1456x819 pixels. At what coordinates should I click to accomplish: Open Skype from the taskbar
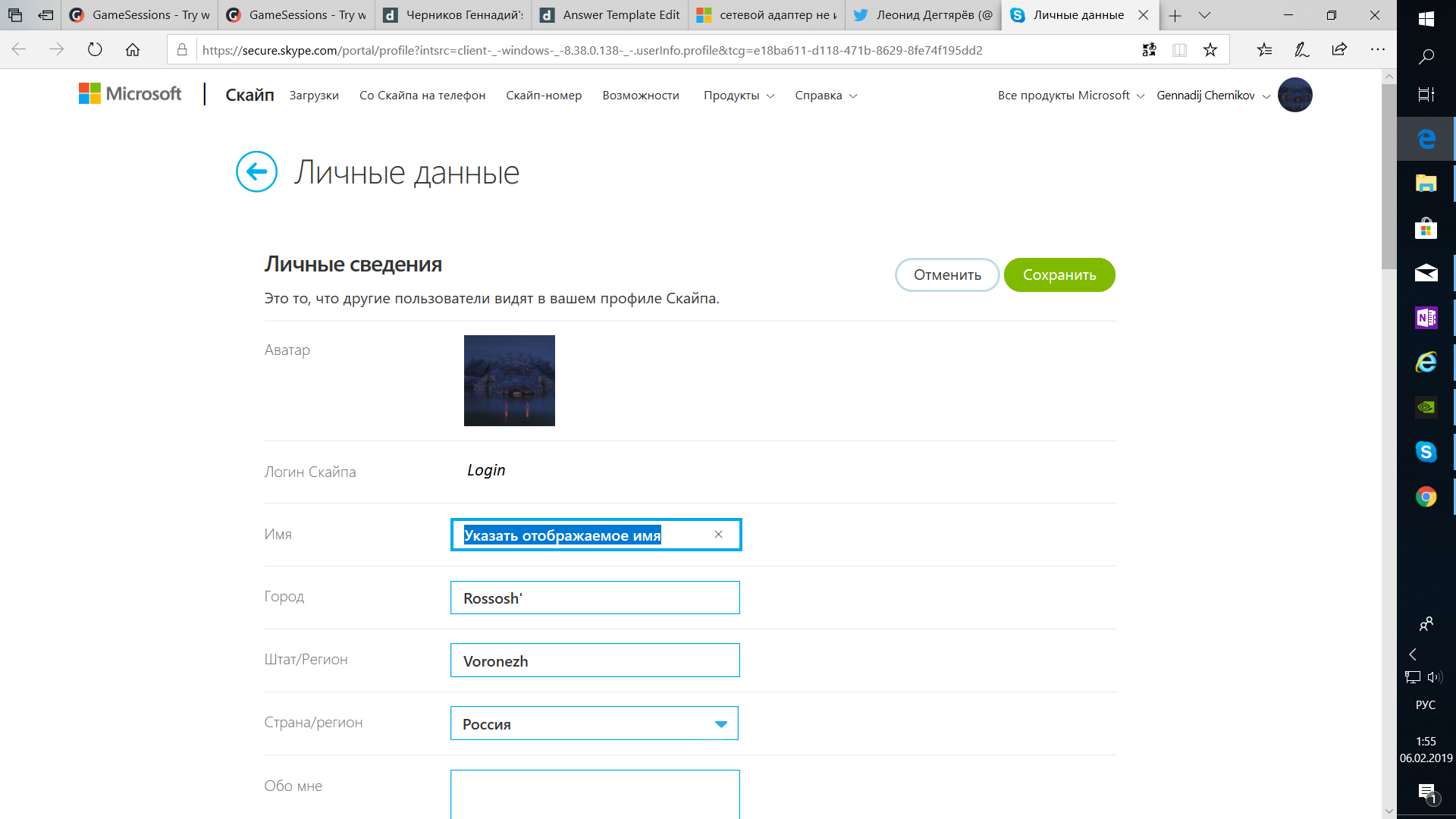tap(1426, 452)
